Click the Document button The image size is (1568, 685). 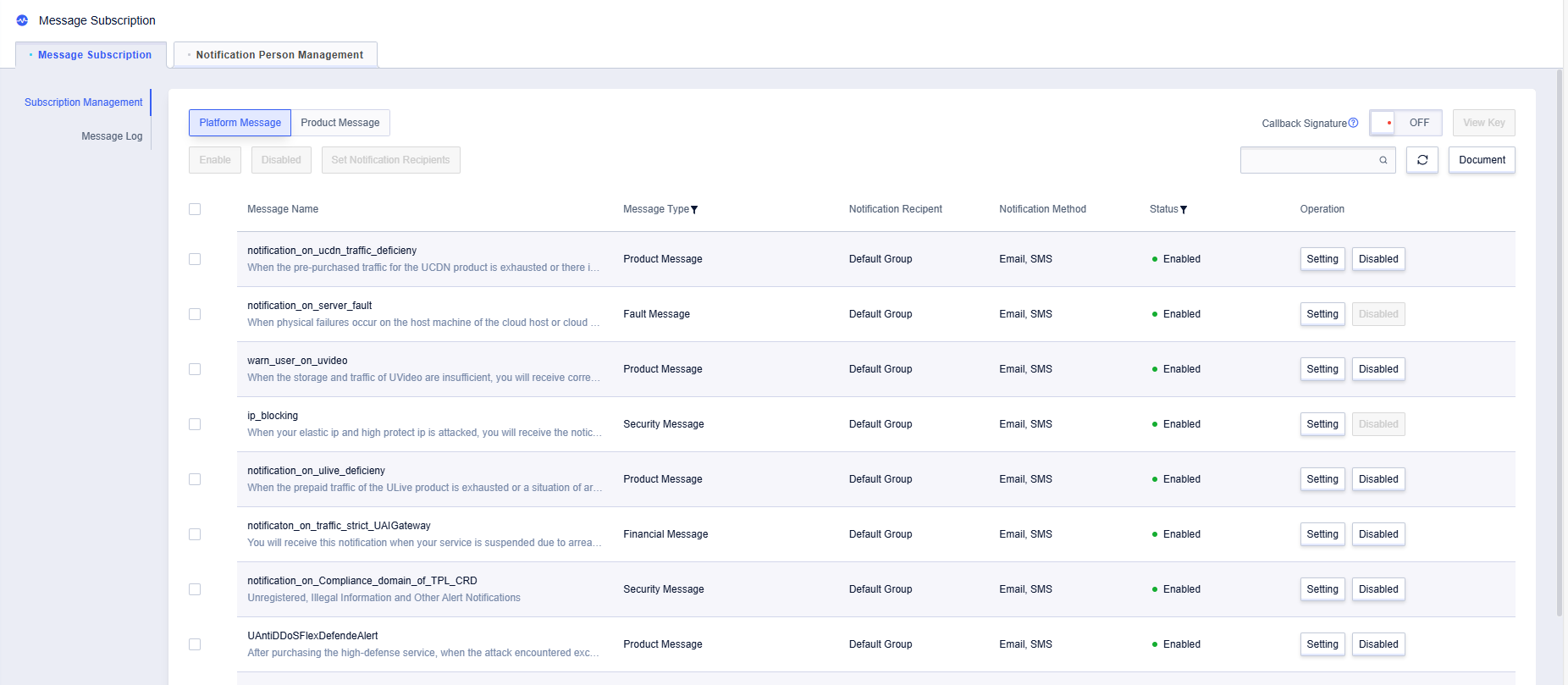(1482, 160)
